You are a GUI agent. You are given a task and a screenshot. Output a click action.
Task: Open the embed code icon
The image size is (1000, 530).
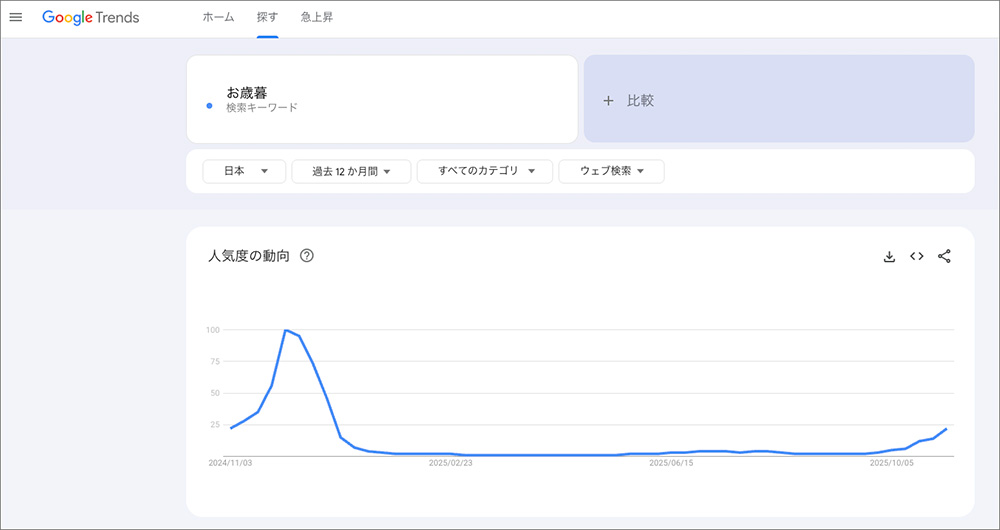point(917,256)
